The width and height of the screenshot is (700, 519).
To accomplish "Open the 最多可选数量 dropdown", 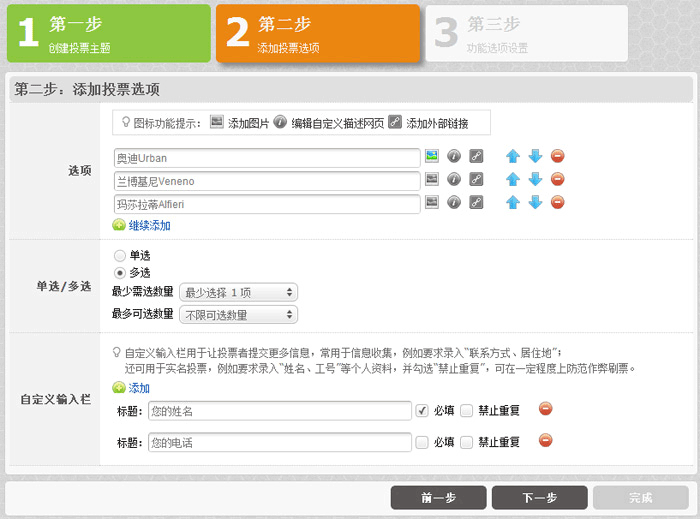I will [238, 315].
